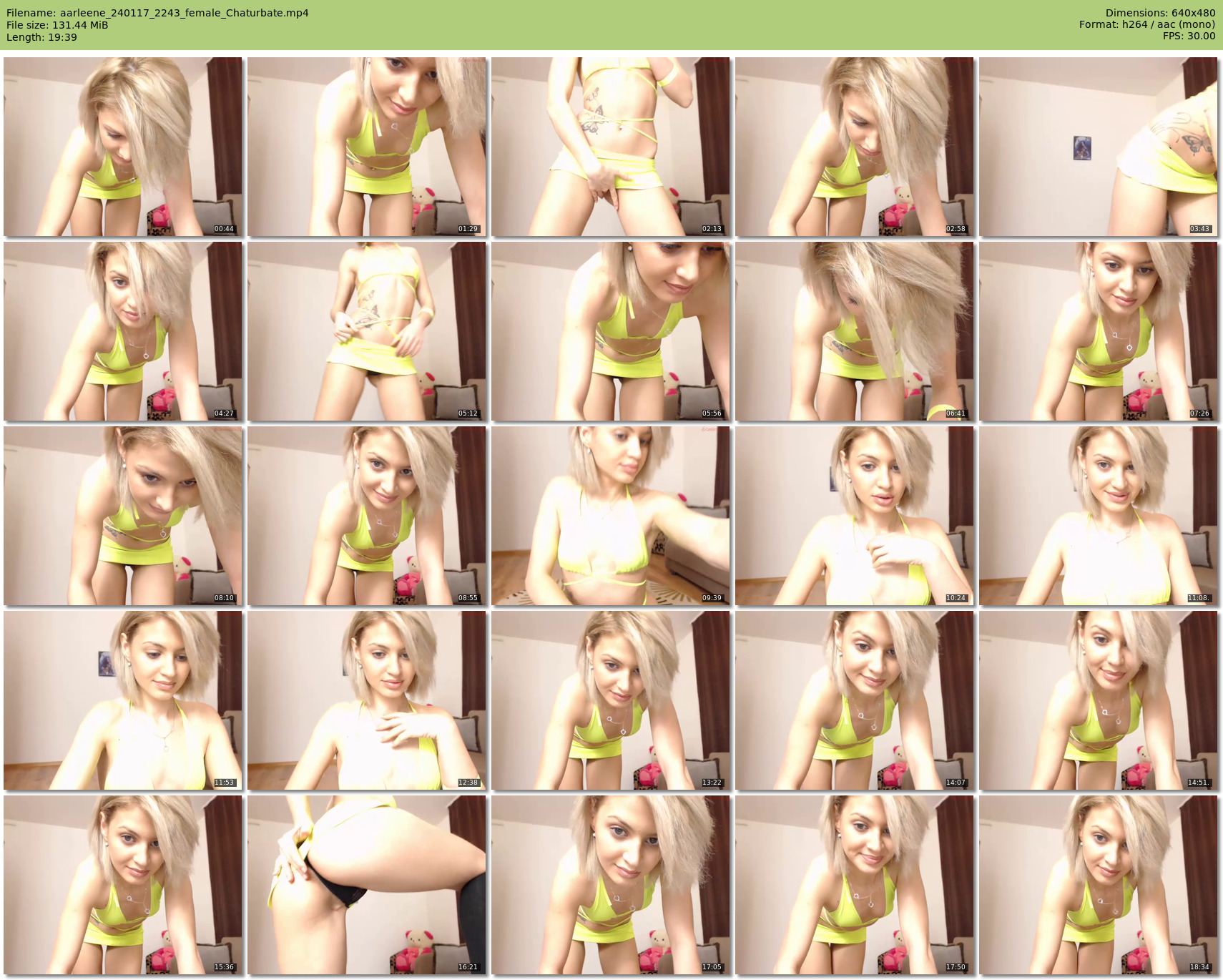The height and width of the screenshot is (980, 1223).
Task: Select the thumbnail at 03:43
Action: [1099, 147]
